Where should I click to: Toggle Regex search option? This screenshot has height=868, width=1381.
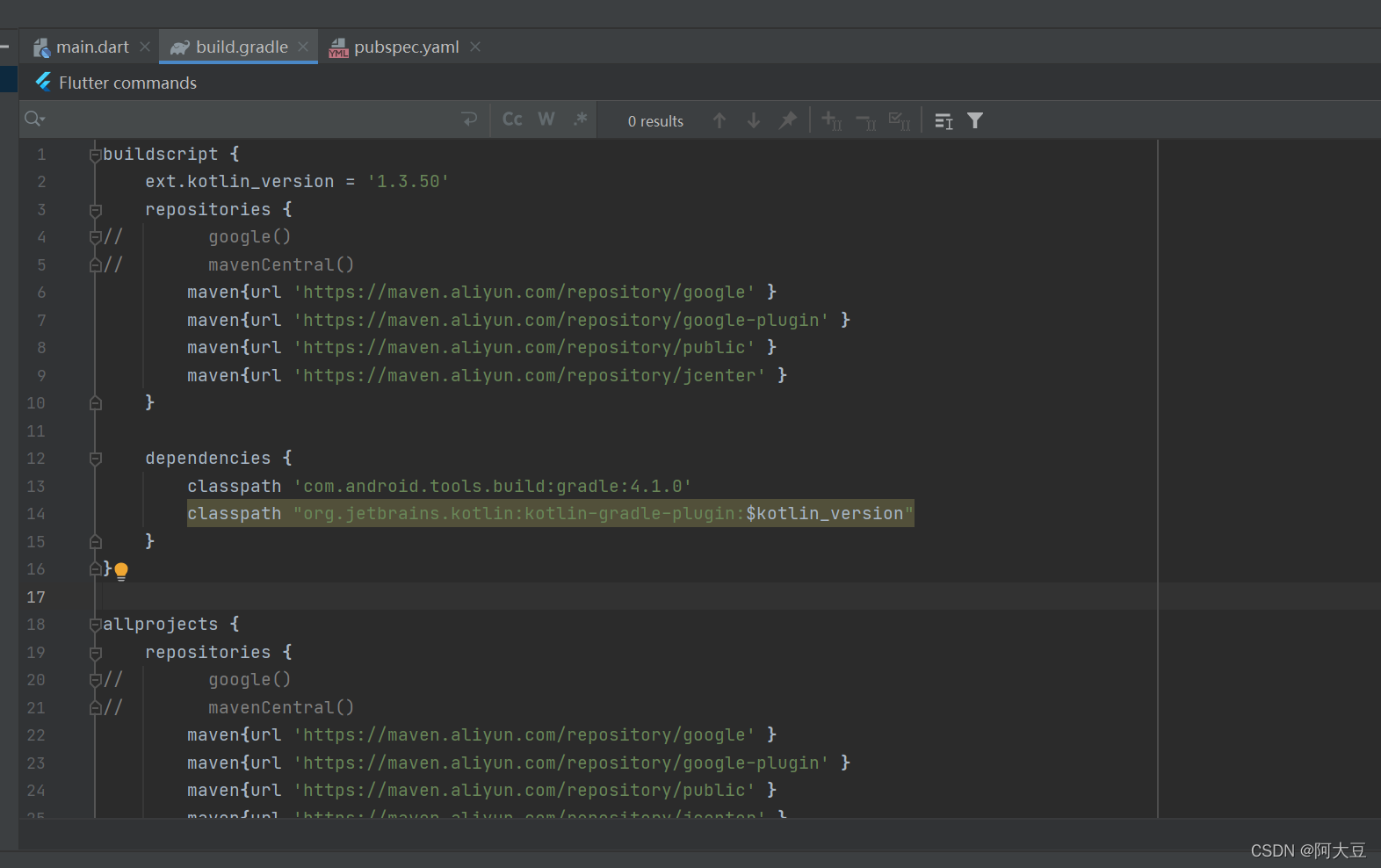580,119
